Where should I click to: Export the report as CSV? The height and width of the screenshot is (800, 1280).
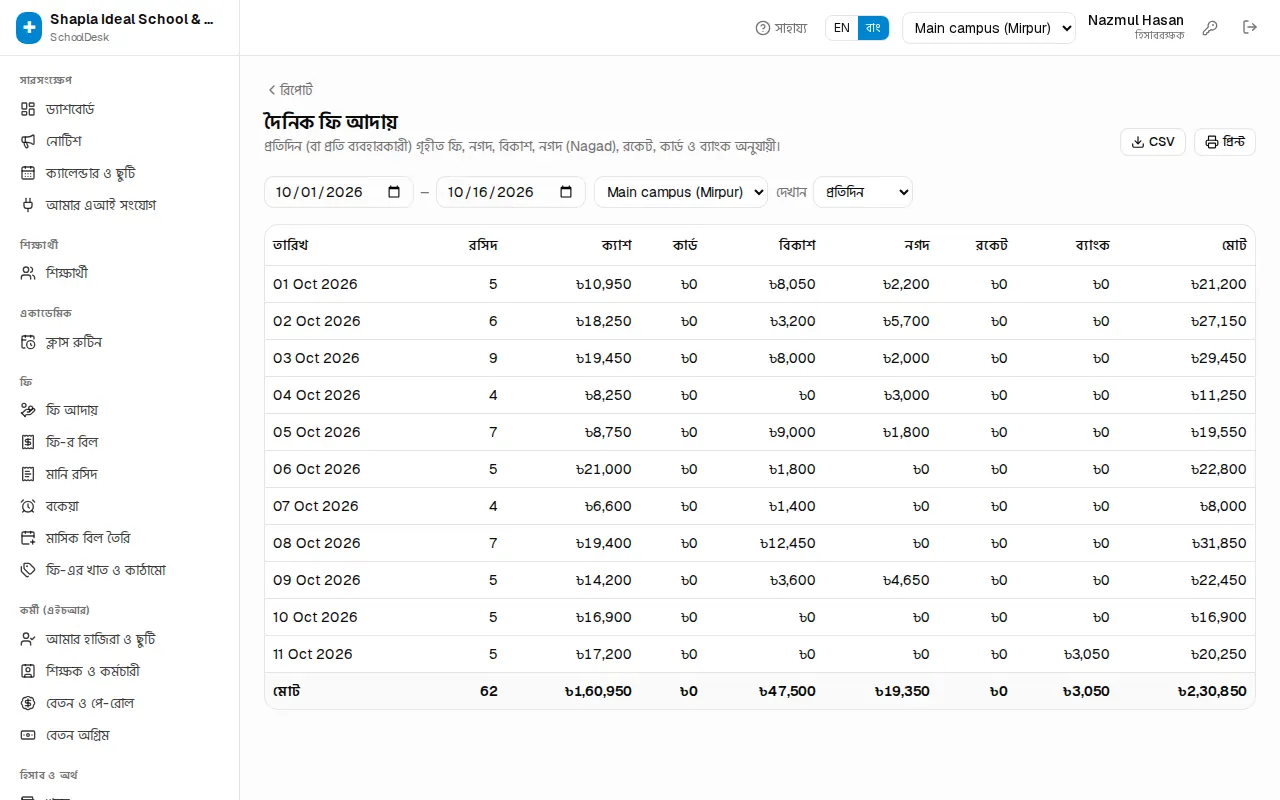pyautogui.click(x=1153, y=142)
